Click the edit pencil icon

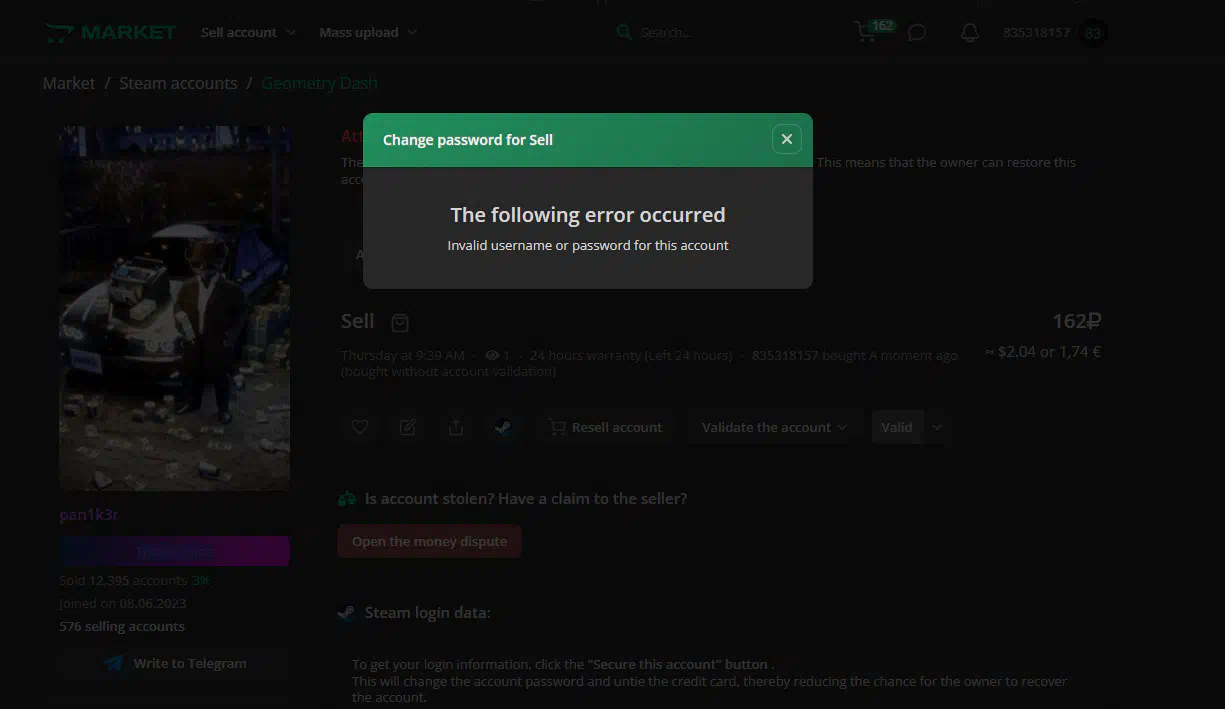point(408,427)
